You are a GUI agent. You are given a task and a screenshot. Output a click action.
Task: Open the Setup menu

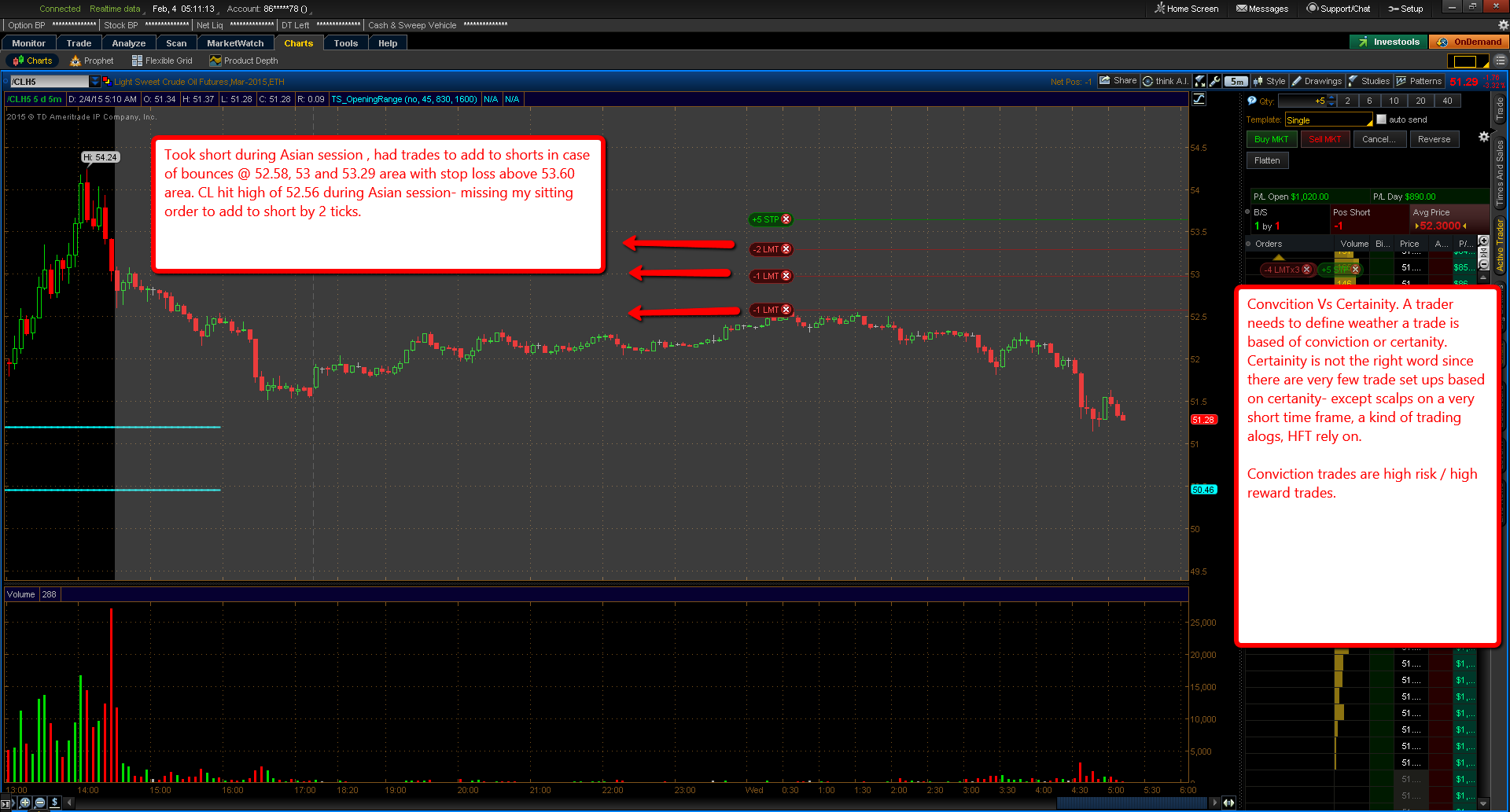[1406, 9]
